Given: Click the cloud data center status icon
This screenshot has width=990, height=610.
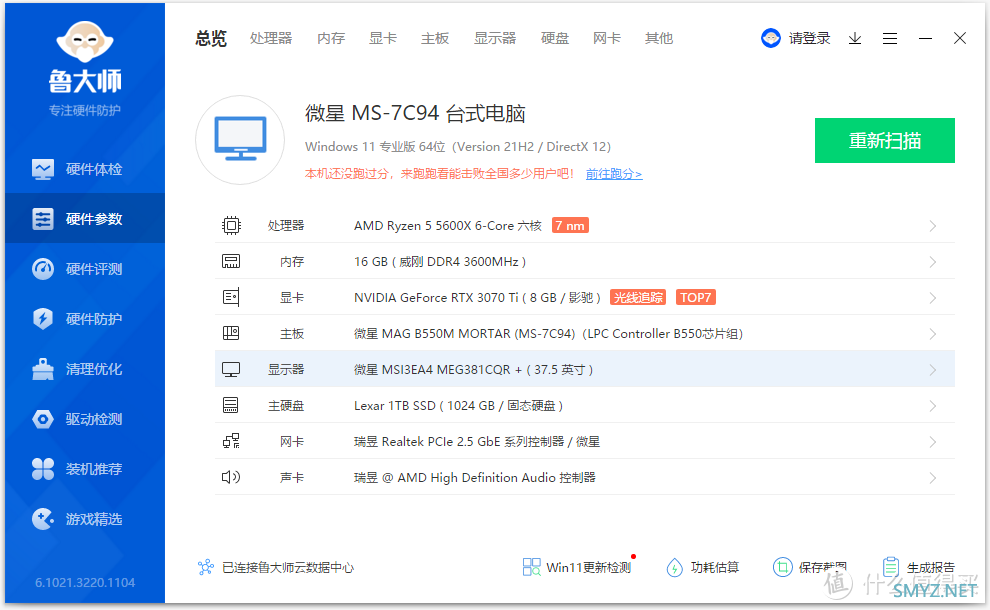Looking at the screenshot, I should (206, 567).
